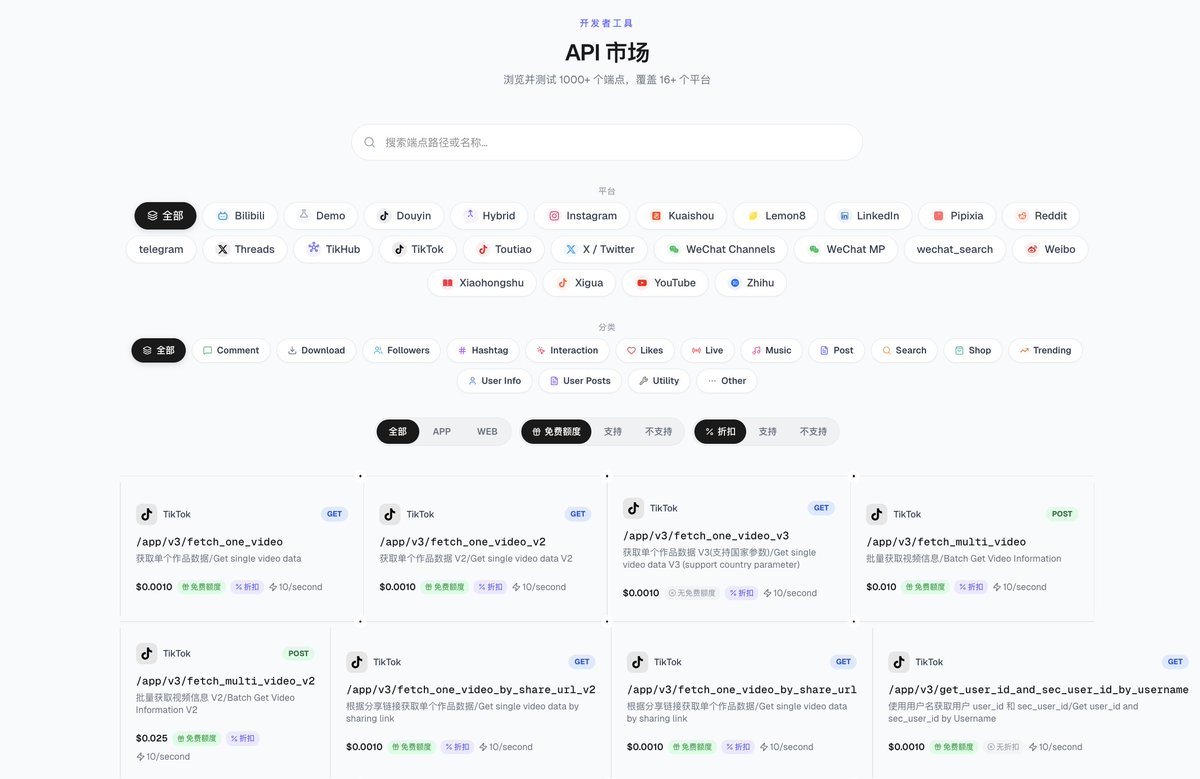This screenshot has width=1200, height=779.
Task: Select 全部 in the category row
Action: [x=158, y=350]
